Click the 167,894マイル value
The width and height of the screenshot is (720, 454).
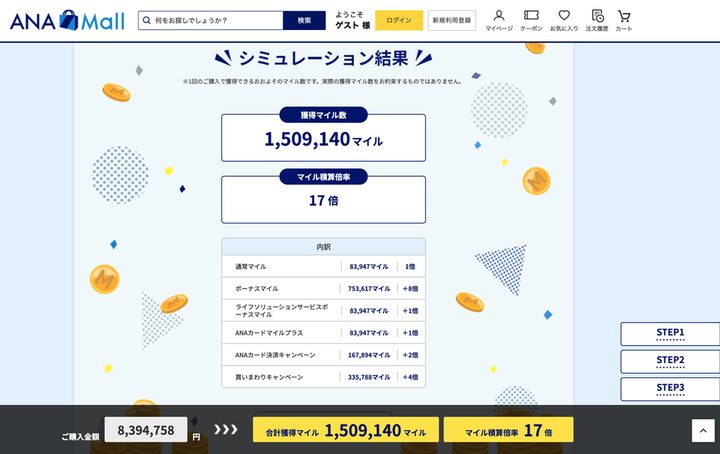369,355
